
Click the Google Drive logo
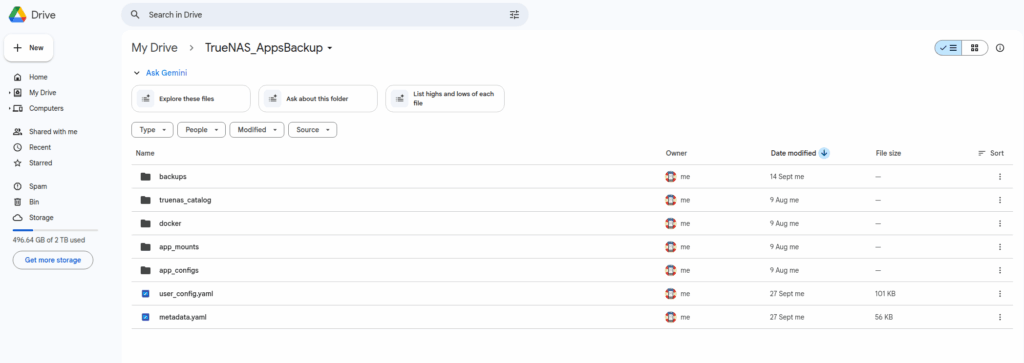point(17,14)
